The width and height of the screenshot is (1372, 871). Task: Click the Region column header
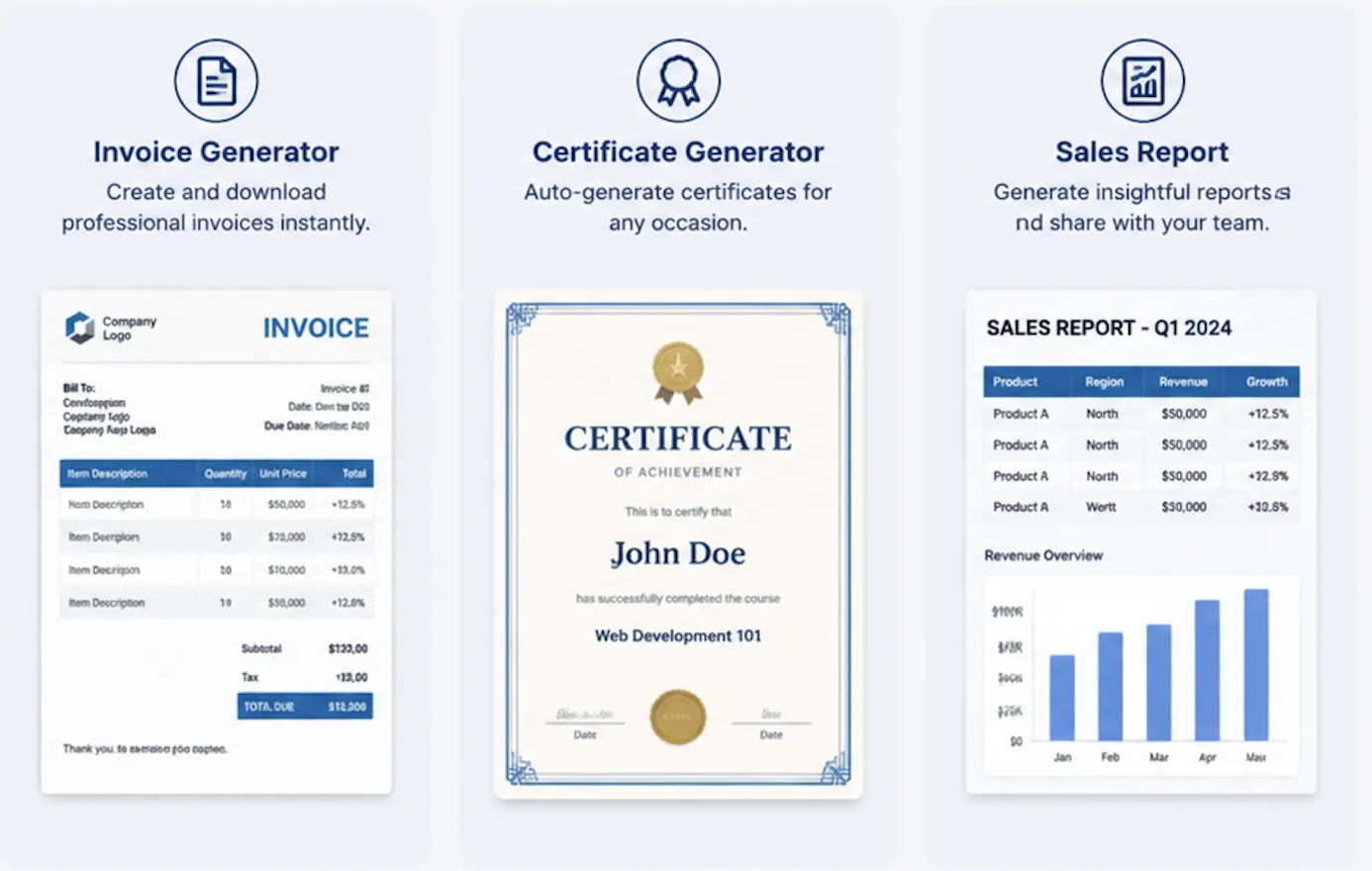click(x=1104, y=381)
